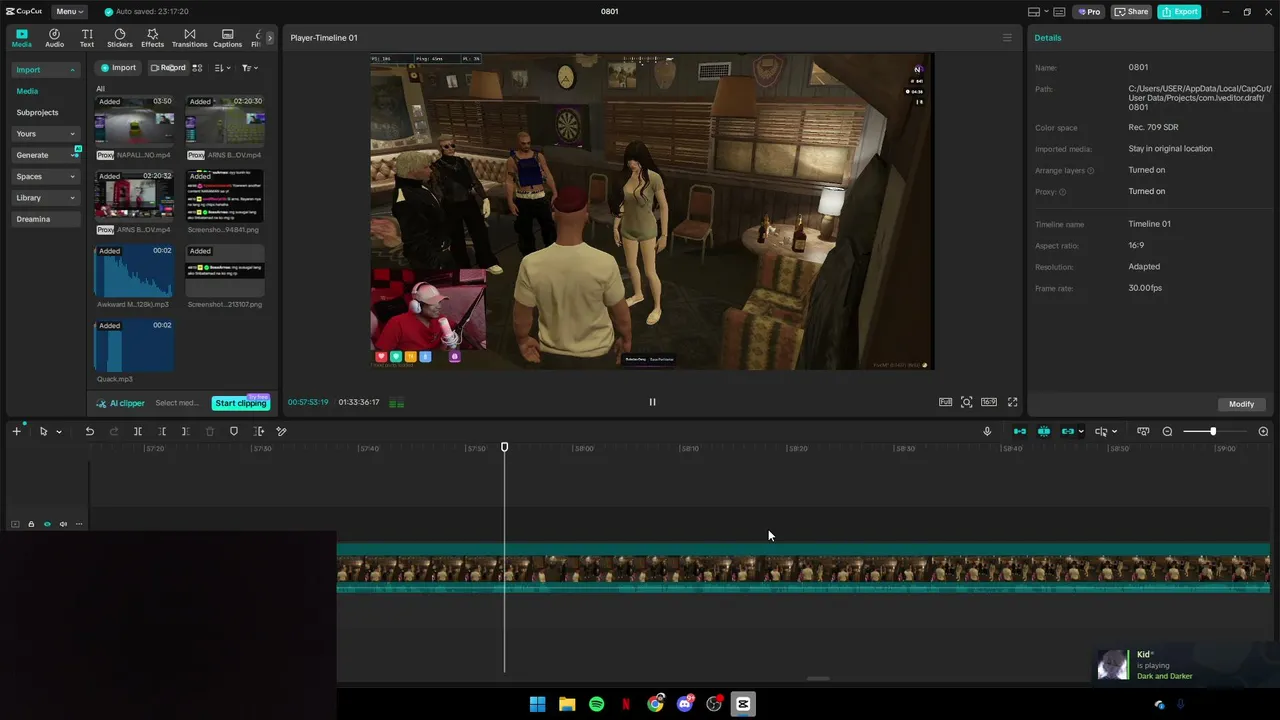Screen dimensions: 1280x720
Task: Fit the timeline to window
Action: click(1143, 431)
